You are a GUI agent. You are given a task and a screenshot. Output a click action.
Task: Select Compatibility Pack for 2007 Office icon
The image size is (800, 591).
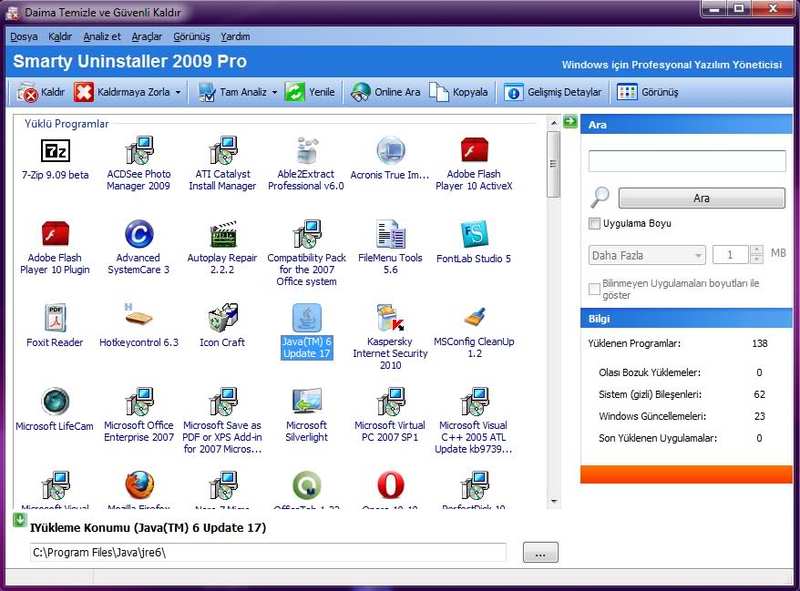point(306,234)
